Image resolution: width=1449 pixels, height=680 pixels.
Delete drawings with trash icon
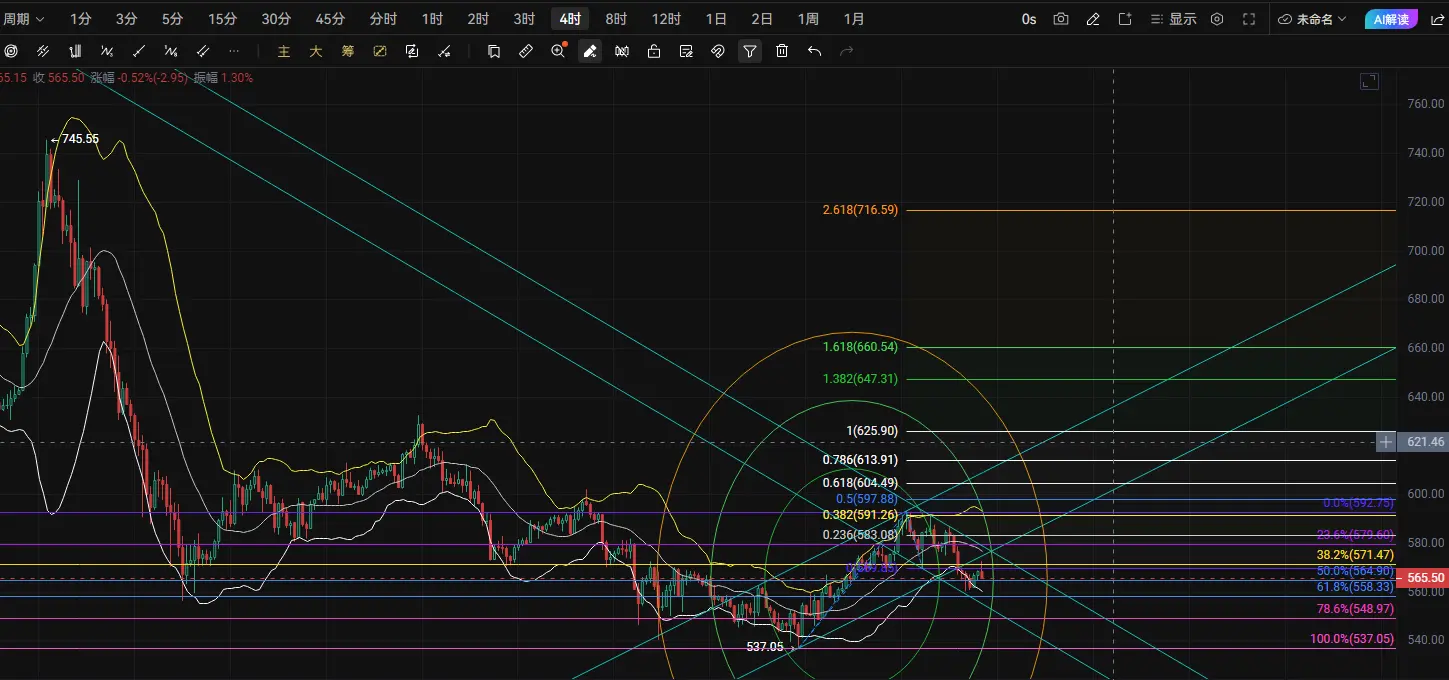tap(782, 51)
